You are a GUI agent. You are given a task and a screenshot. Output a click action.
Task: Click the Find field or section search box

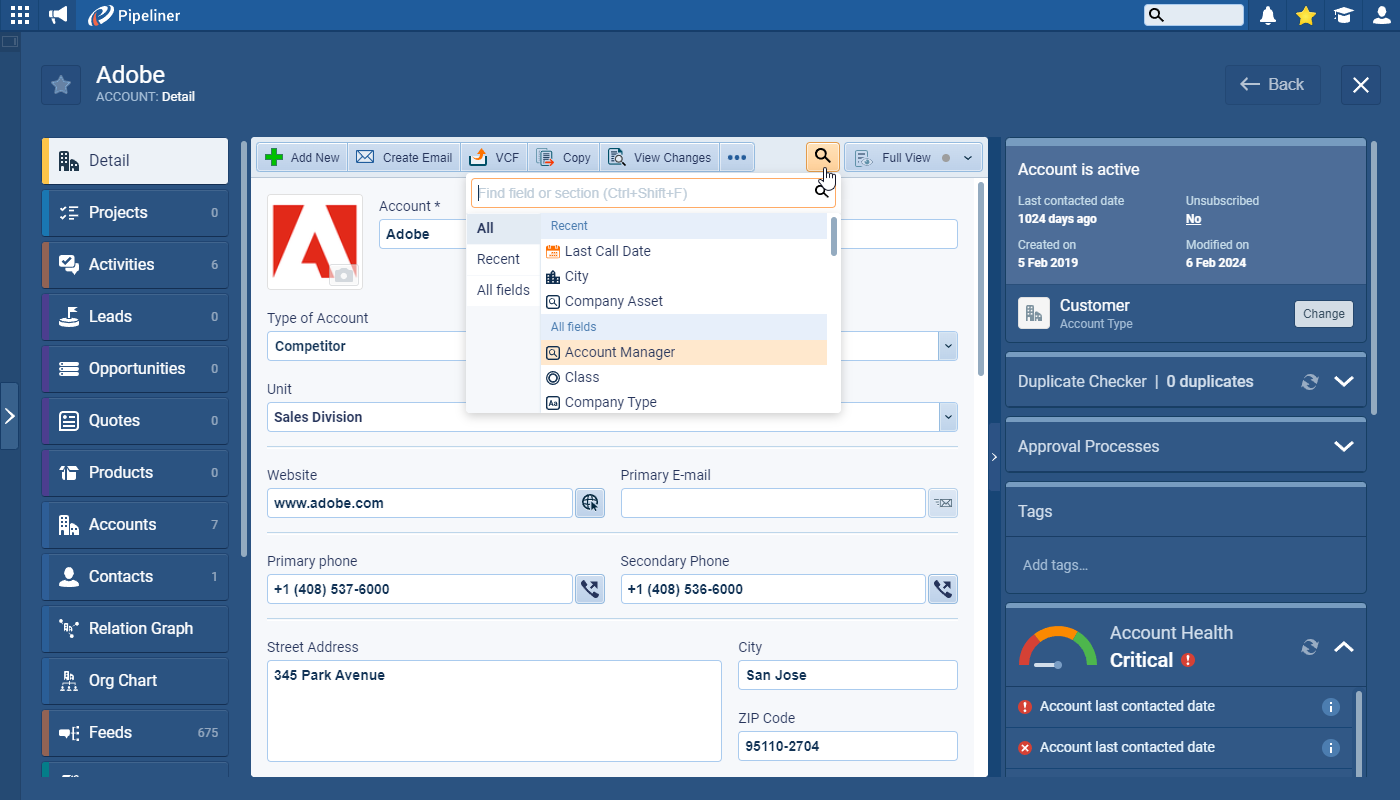pos(640,193)
